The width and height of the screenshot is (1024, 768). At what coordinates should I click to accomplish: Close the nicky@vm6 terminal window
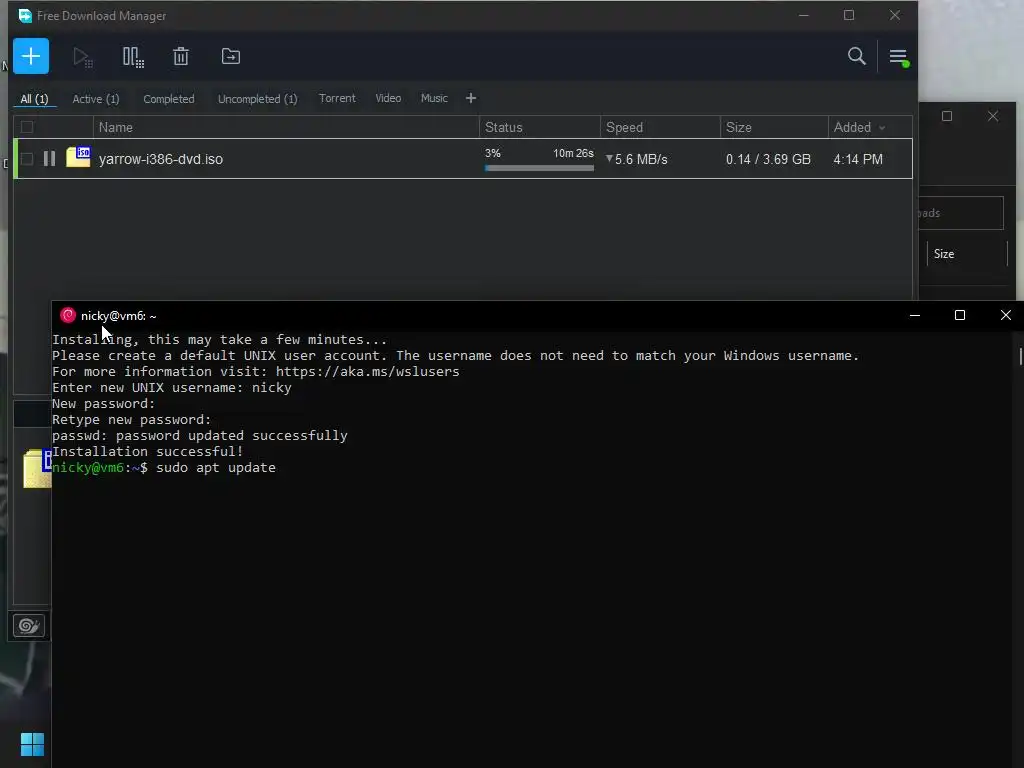(x=1006, y=315)
